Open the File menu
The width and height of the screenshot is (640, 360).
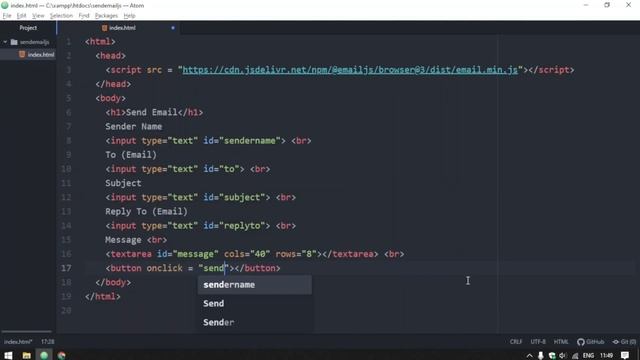click(7, 16)
